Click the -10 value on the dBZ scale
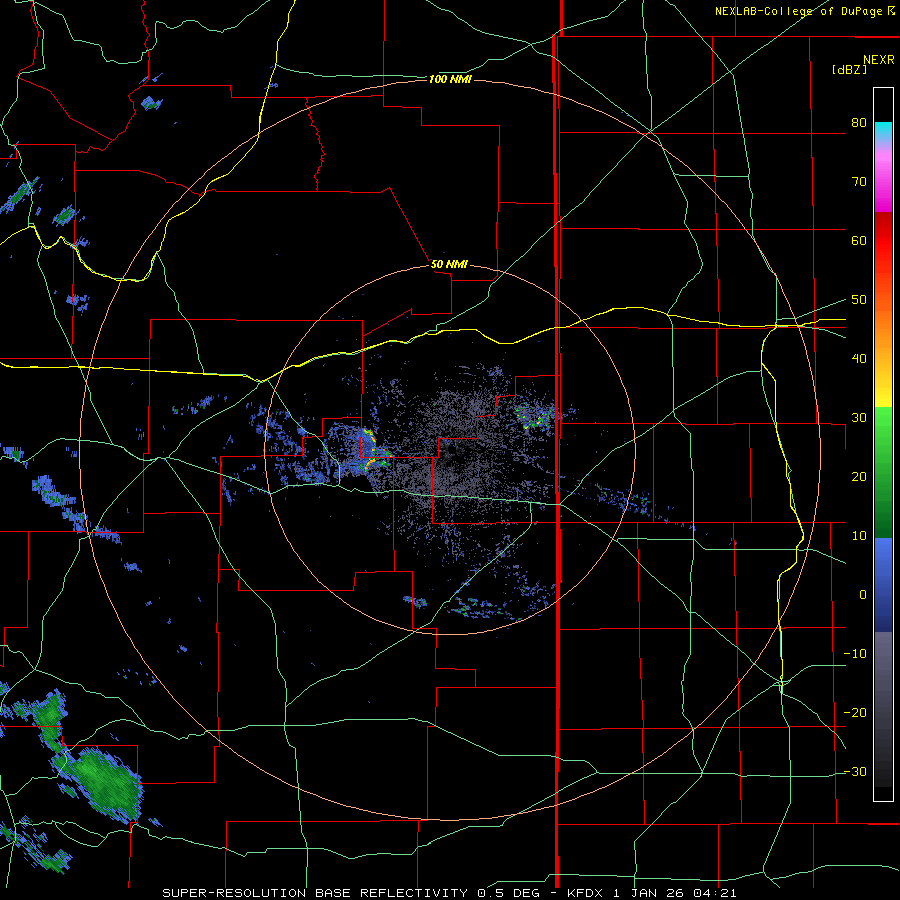The width and height of the screenshot is (900, 900). [x=855, y=654]
